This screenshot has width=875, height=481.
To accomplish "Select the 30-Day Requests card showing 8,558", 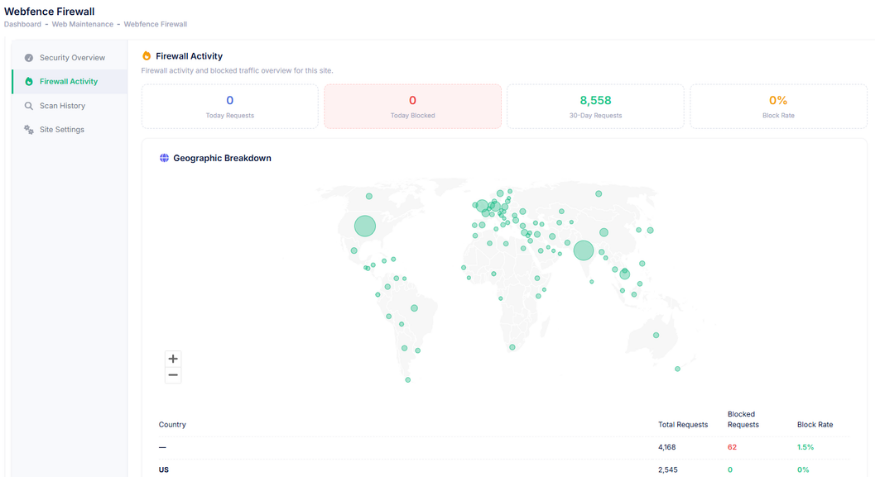I will [595, 107].
